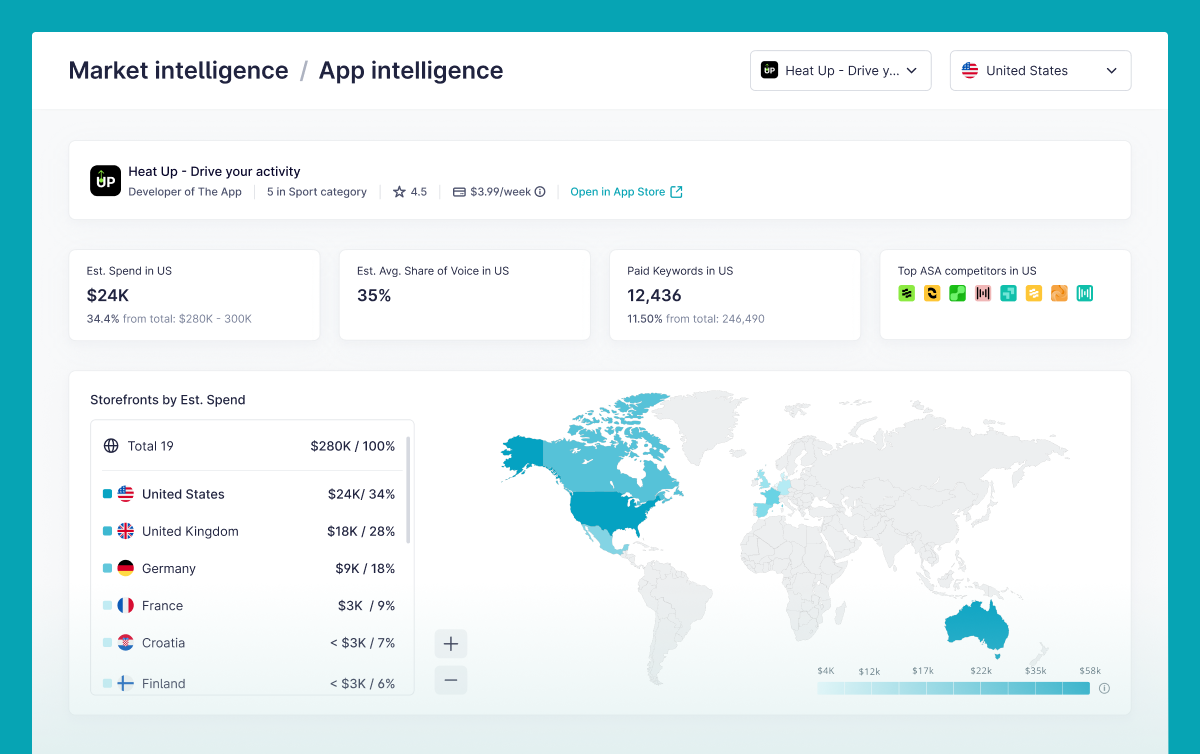The height and width of the screenshot is (754, 1200).
Task: Select the Croatia storefront row
Action: tap(249, 642)
